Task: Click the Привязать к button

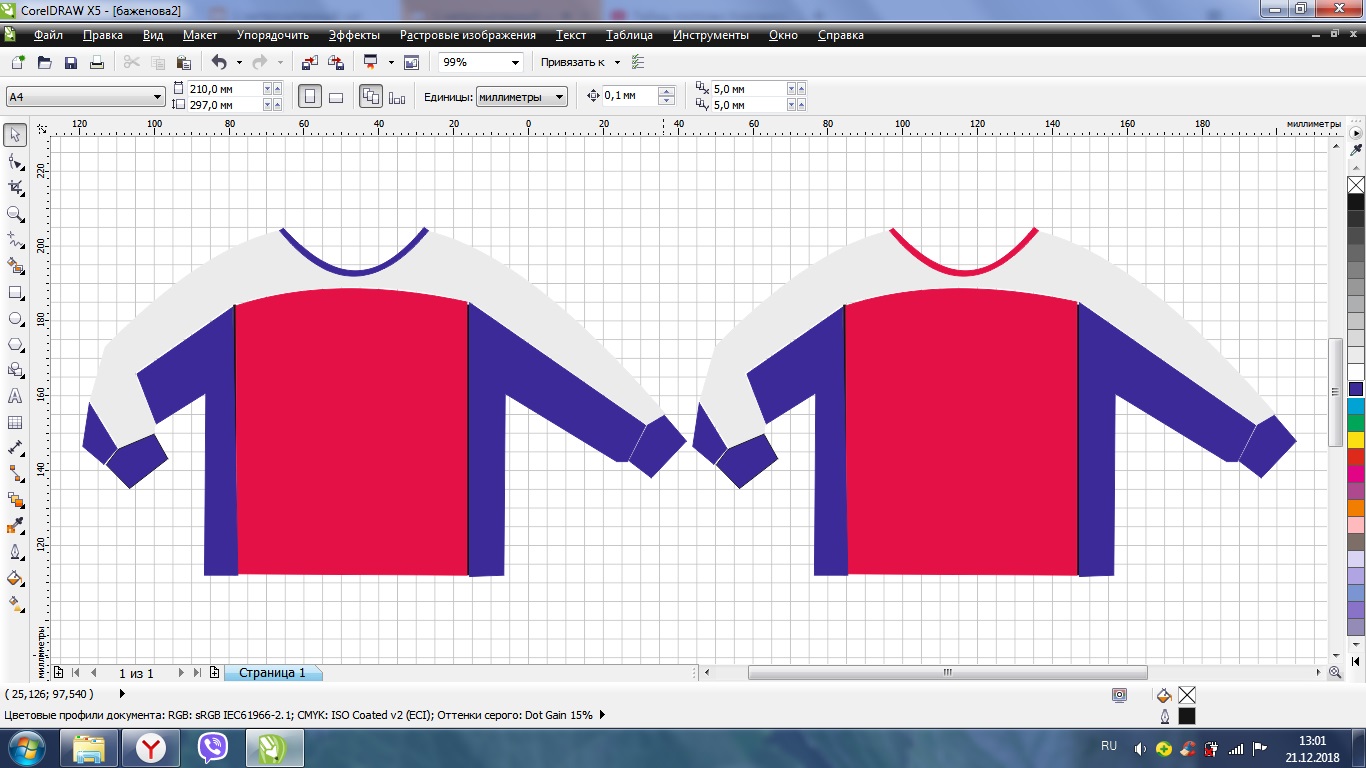Action: point(573,62)
